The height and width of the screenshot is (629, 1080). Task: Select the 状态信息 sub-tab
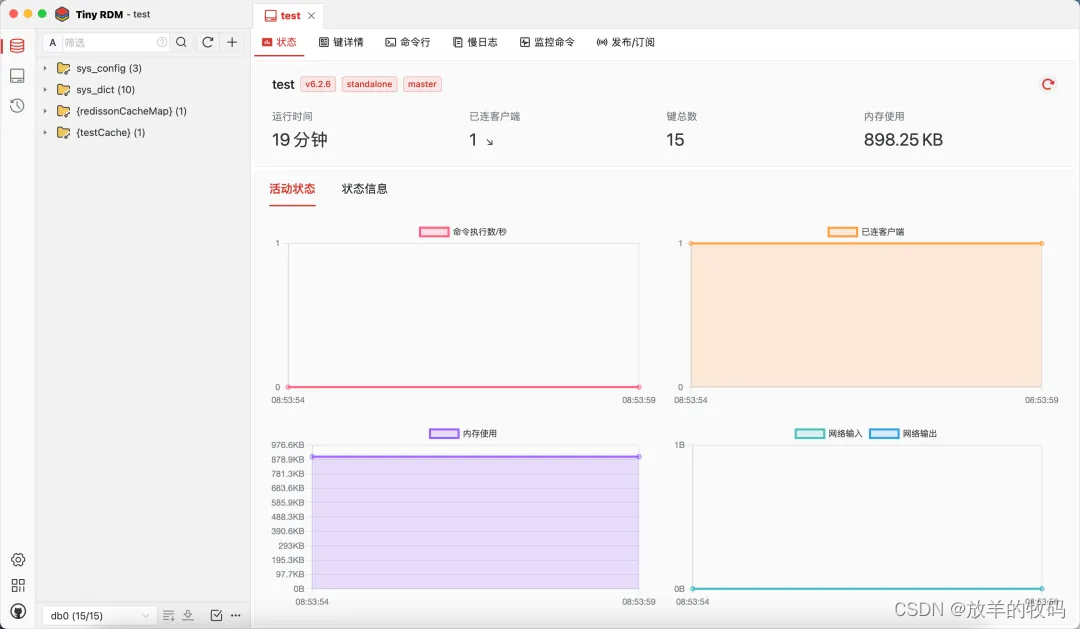364,189
